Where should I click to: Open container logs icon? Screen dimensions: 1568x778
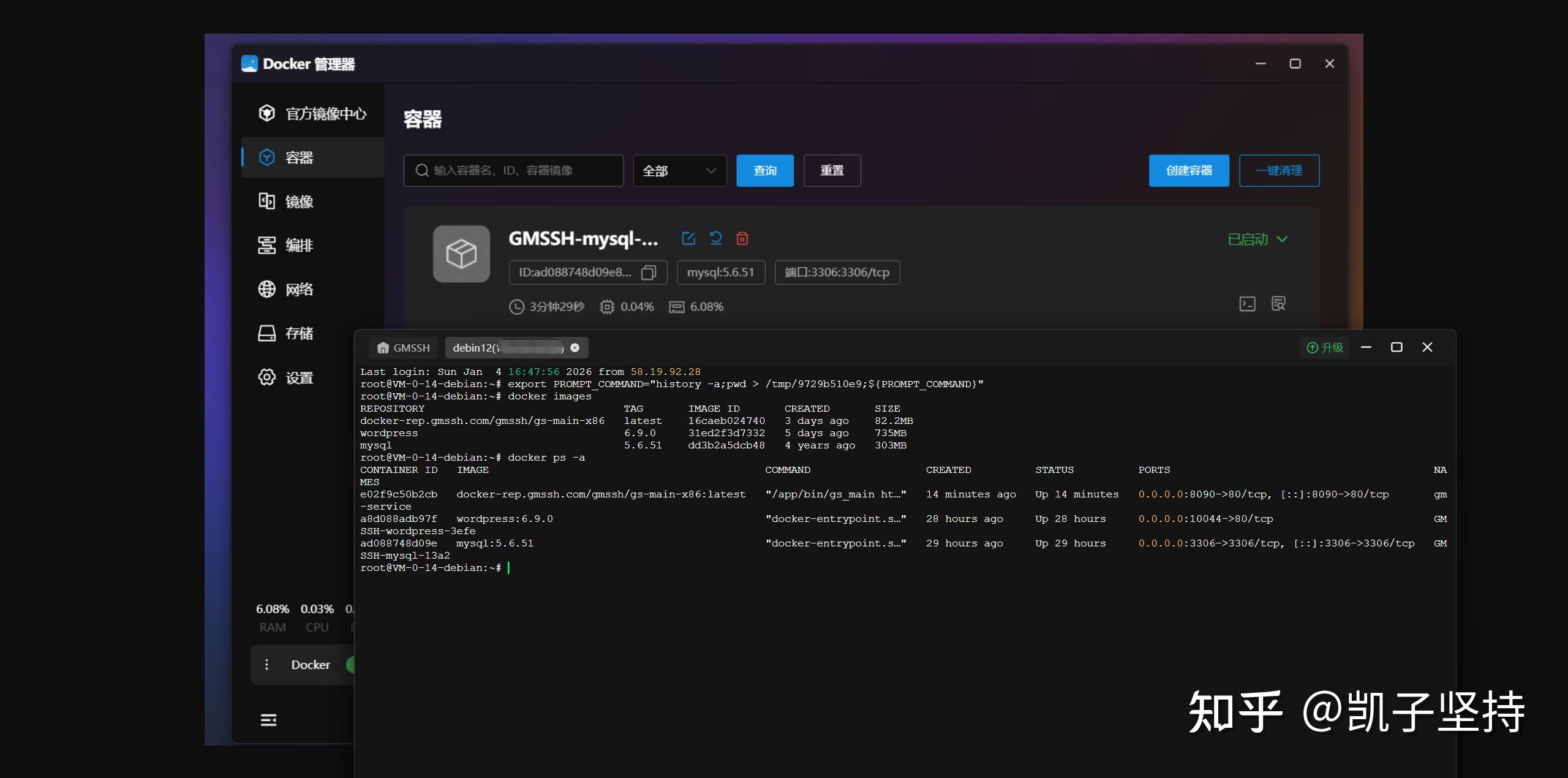point(1278,304)
